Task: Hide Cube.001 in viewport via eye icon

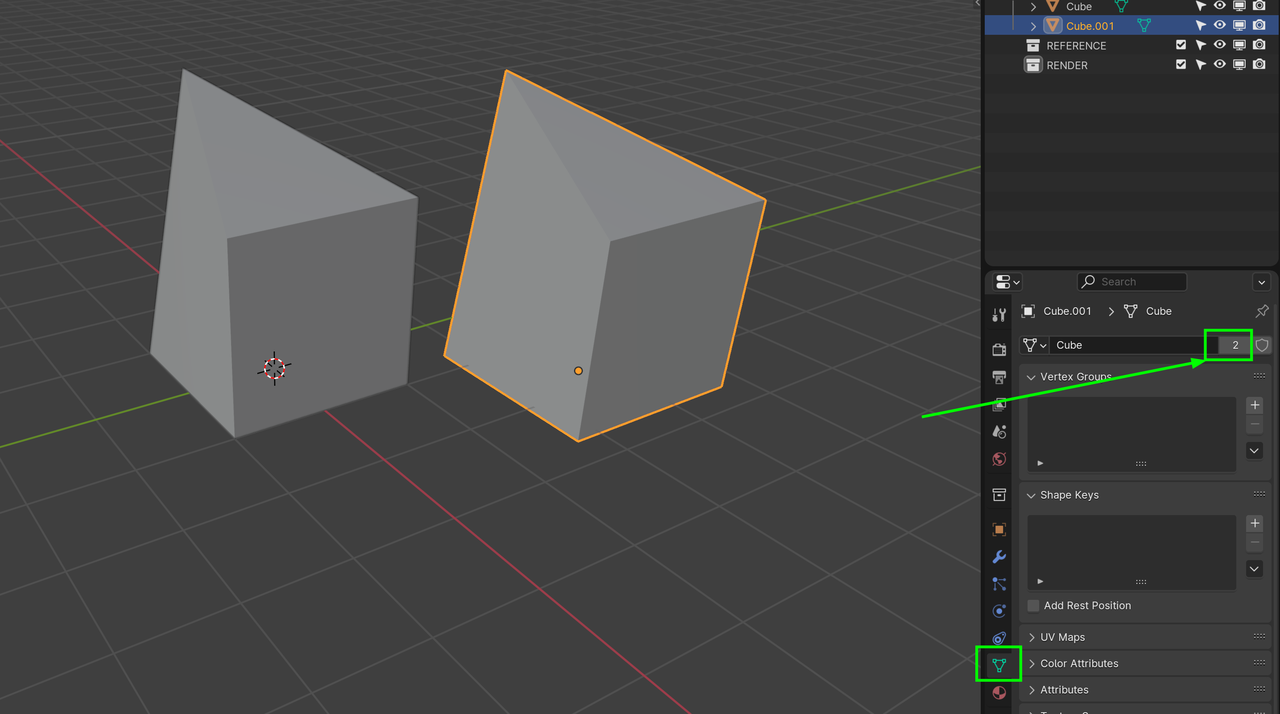Action: pos(1220,26)
